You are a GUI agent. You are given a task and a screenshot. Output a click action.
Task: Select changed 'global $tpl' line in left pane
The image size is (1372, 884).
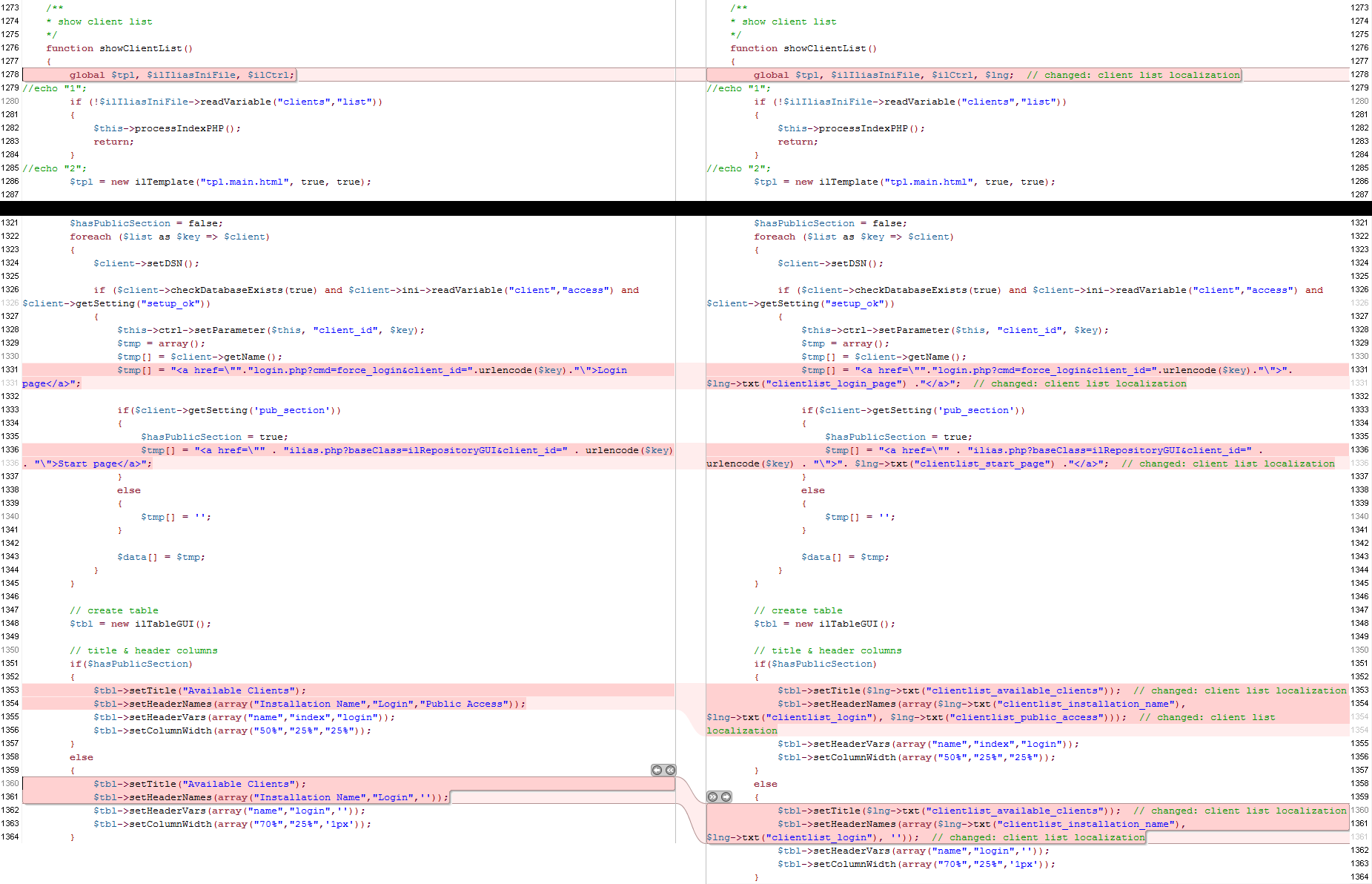[x=182, y=75]
